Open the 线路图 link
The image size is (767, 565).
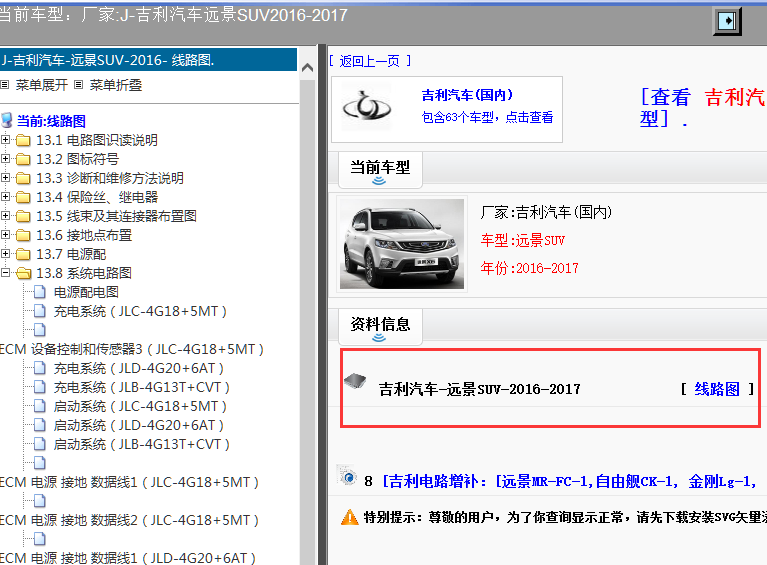(x=717, y=389)
